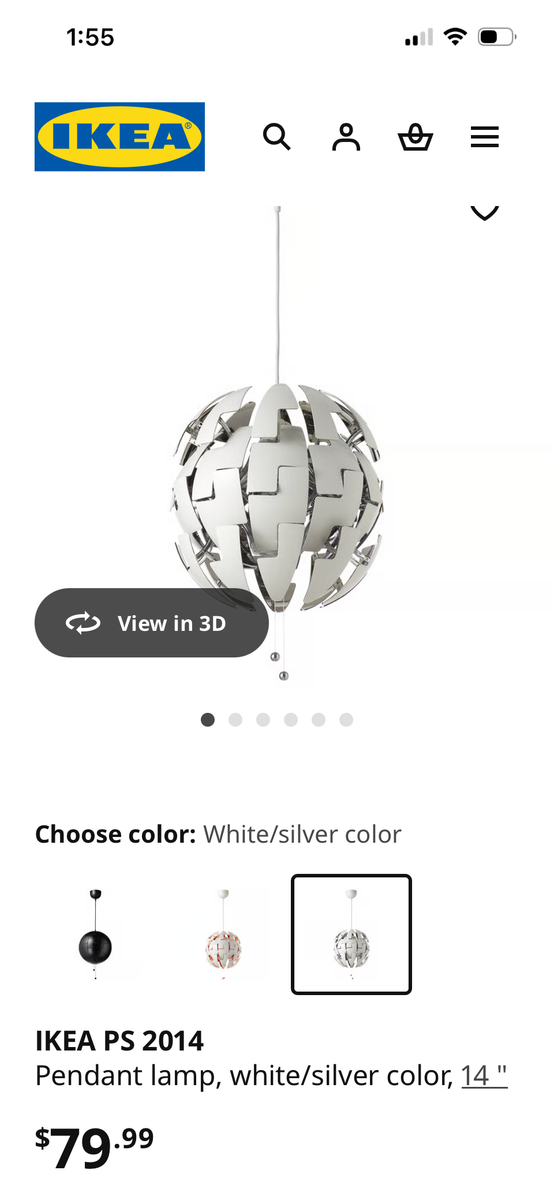Tap the Wi-Fi status icon
The image size is (554, 1200).
click(x=456, y=37)
